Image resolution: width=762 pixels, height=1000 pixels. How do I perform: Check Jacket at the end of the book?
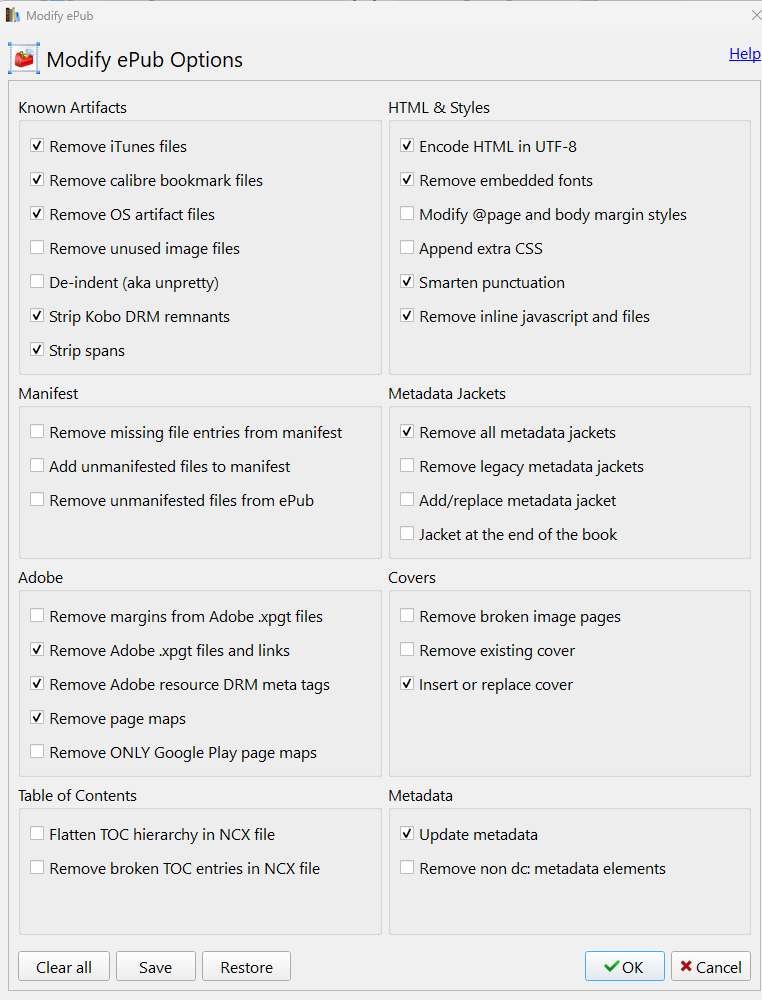[x=407, y=534]
